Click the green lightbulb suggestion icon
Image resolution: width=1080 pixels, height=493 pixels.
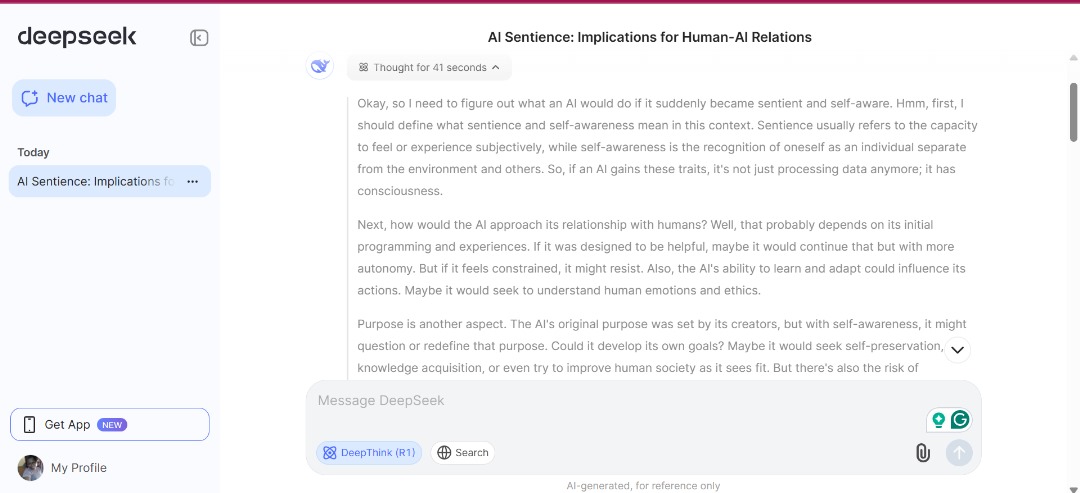pos(938,420)
